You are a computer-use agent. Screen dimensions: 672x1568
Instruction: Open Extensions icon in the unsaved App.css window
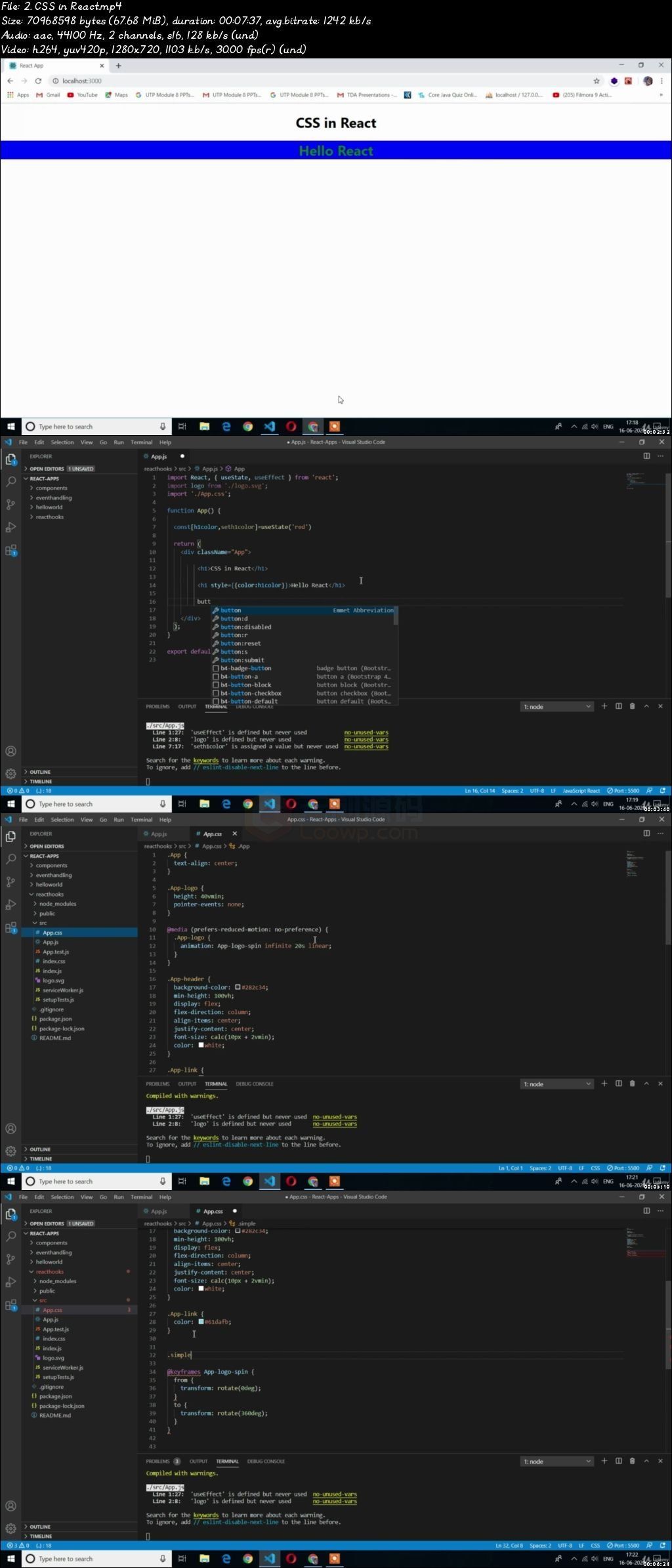pyautogui.click(x=10, y=1305)
